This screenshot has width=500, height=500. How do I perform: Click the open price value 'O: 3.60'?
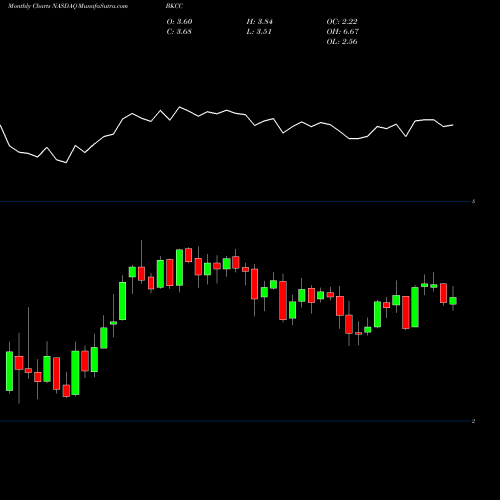pos(179,22)
